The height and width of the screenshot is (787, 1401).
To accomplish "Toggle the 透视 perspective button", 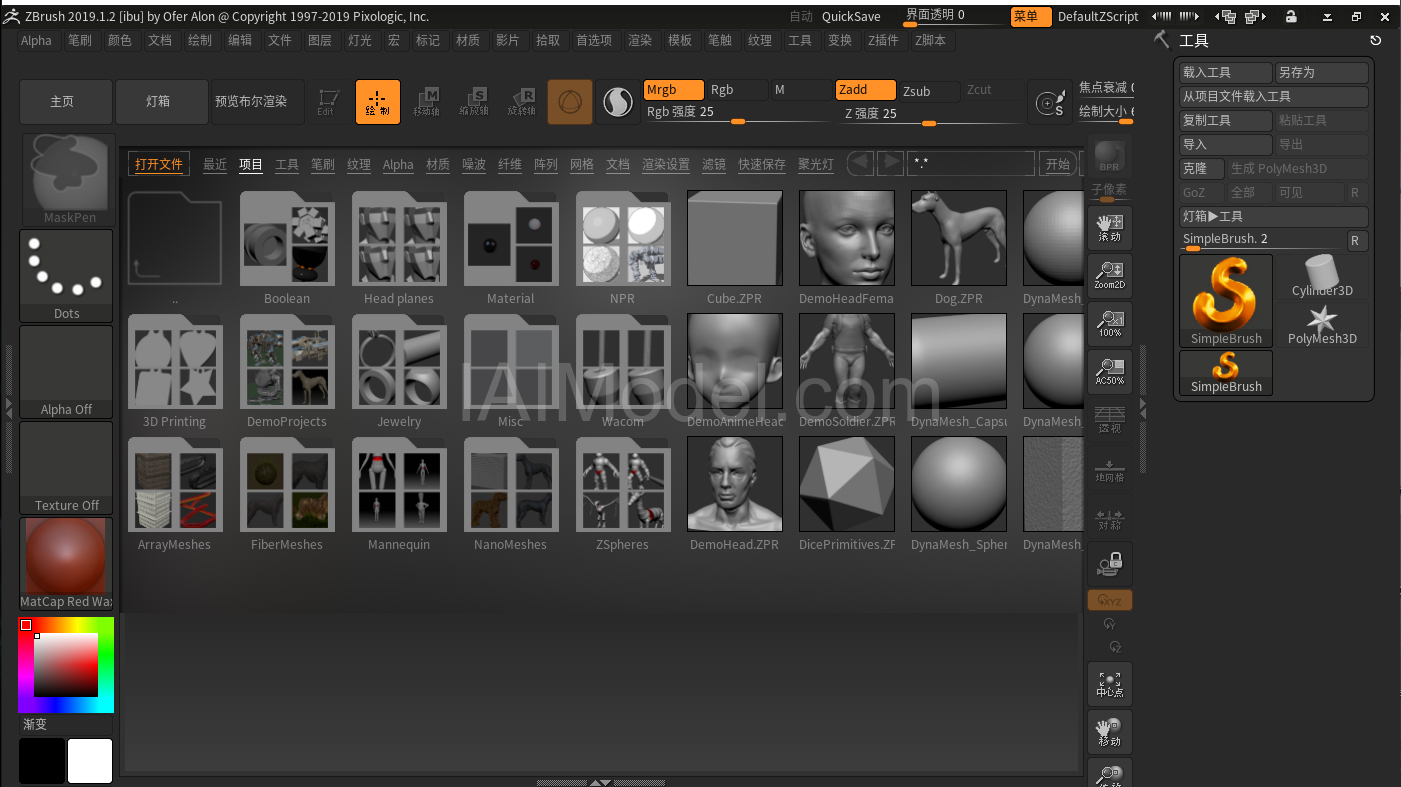I will pos(1109,420).
